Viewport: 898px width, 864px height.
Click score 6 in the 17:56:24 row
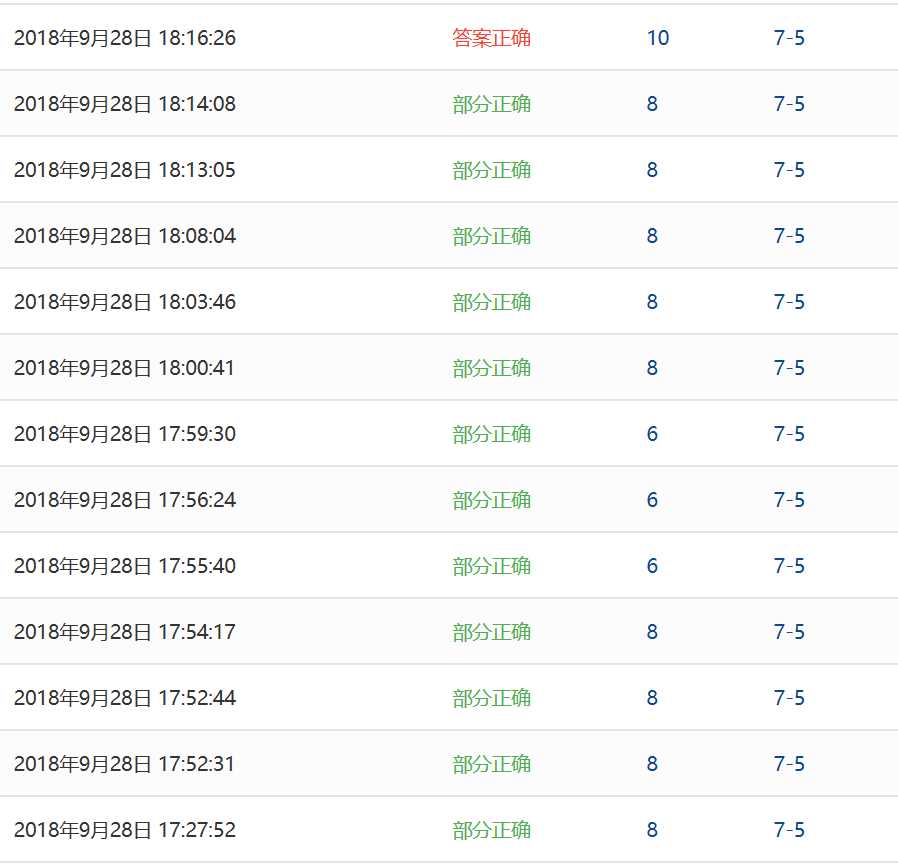652,500
